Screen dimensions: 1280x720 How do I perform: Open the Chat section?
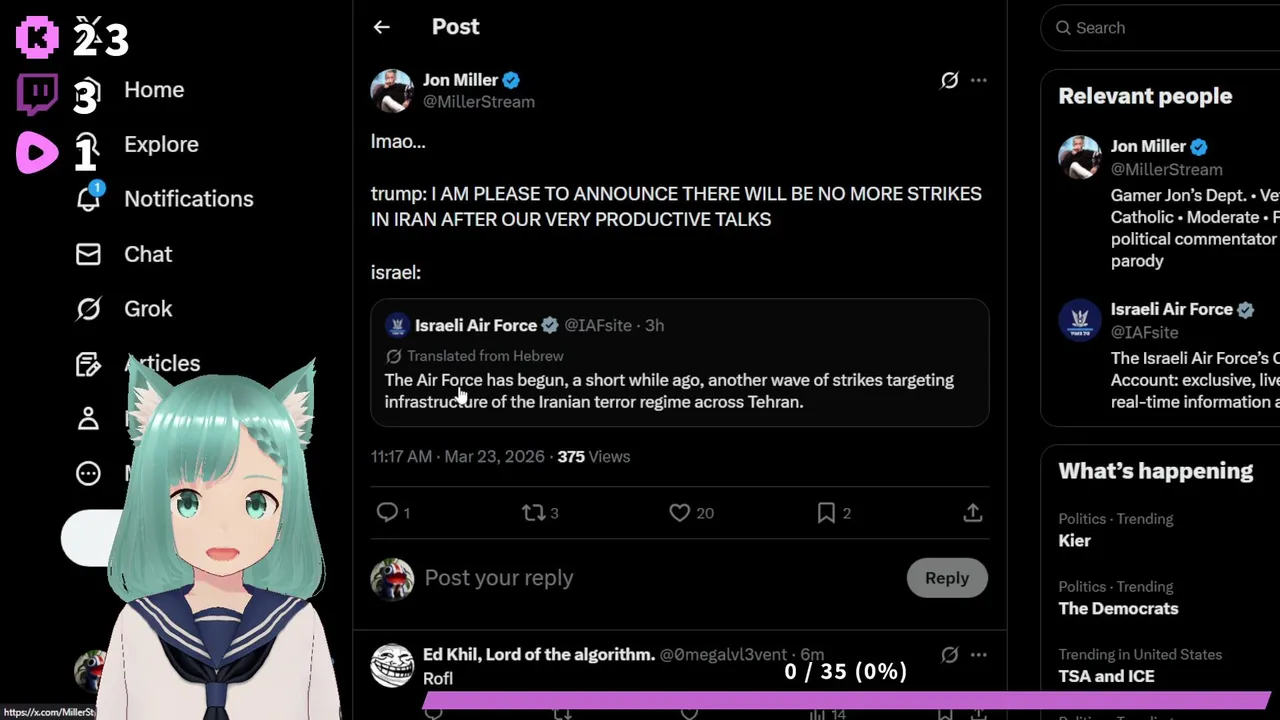(147, 254)
